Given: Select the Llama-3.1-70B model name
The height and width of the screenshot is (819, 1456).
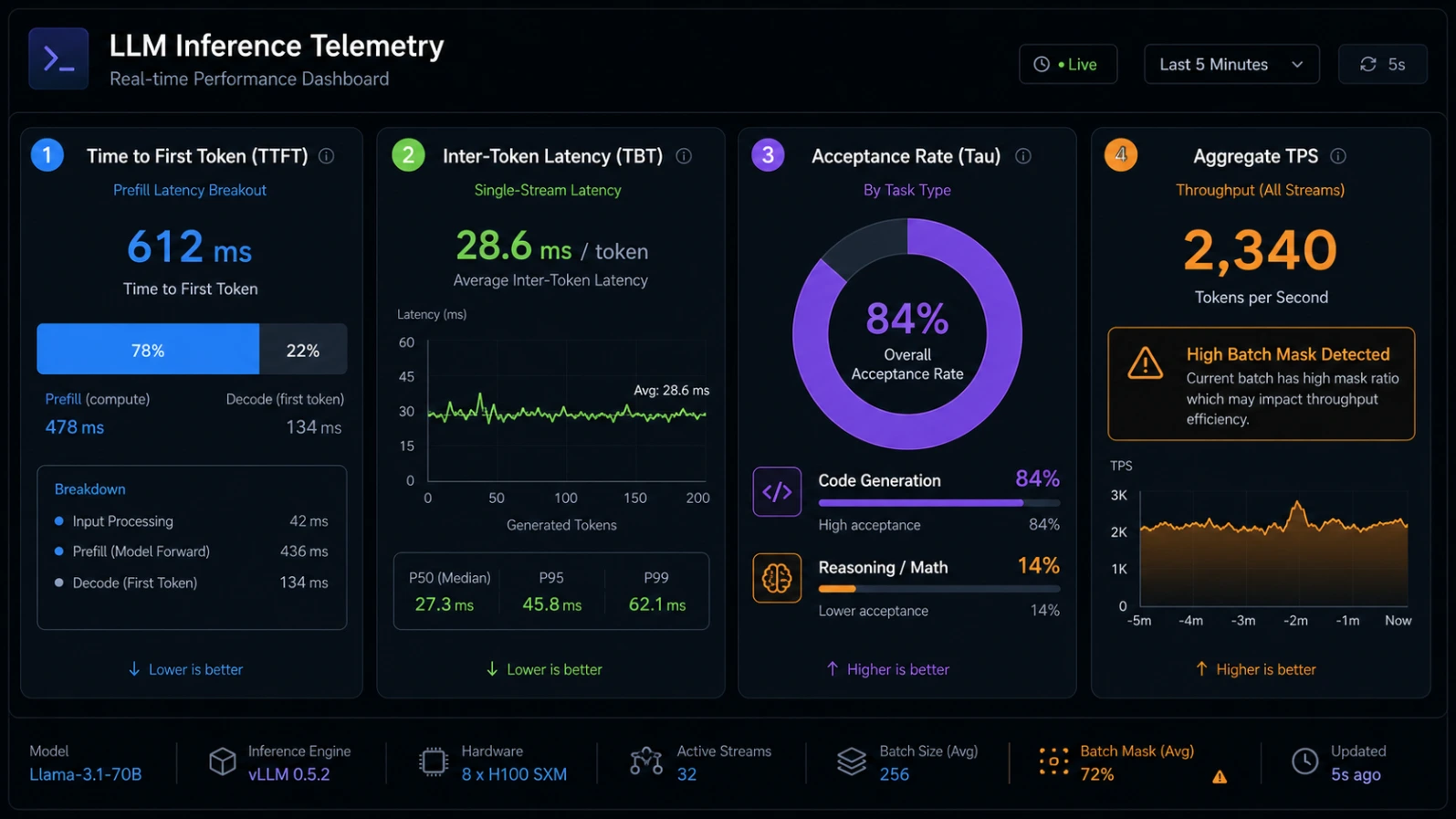Looking at the screenshot, I should click(x=86, y=774).
